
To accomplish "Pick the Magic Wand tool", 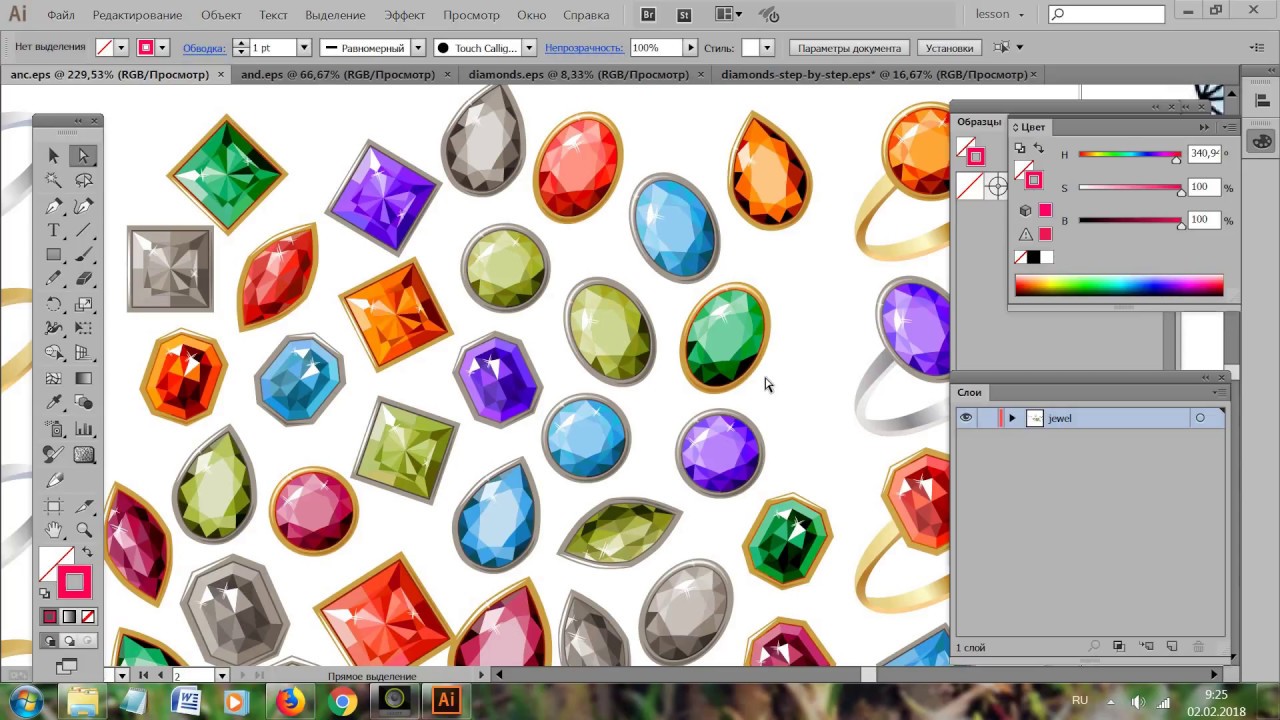I will (x=54, y=181).
